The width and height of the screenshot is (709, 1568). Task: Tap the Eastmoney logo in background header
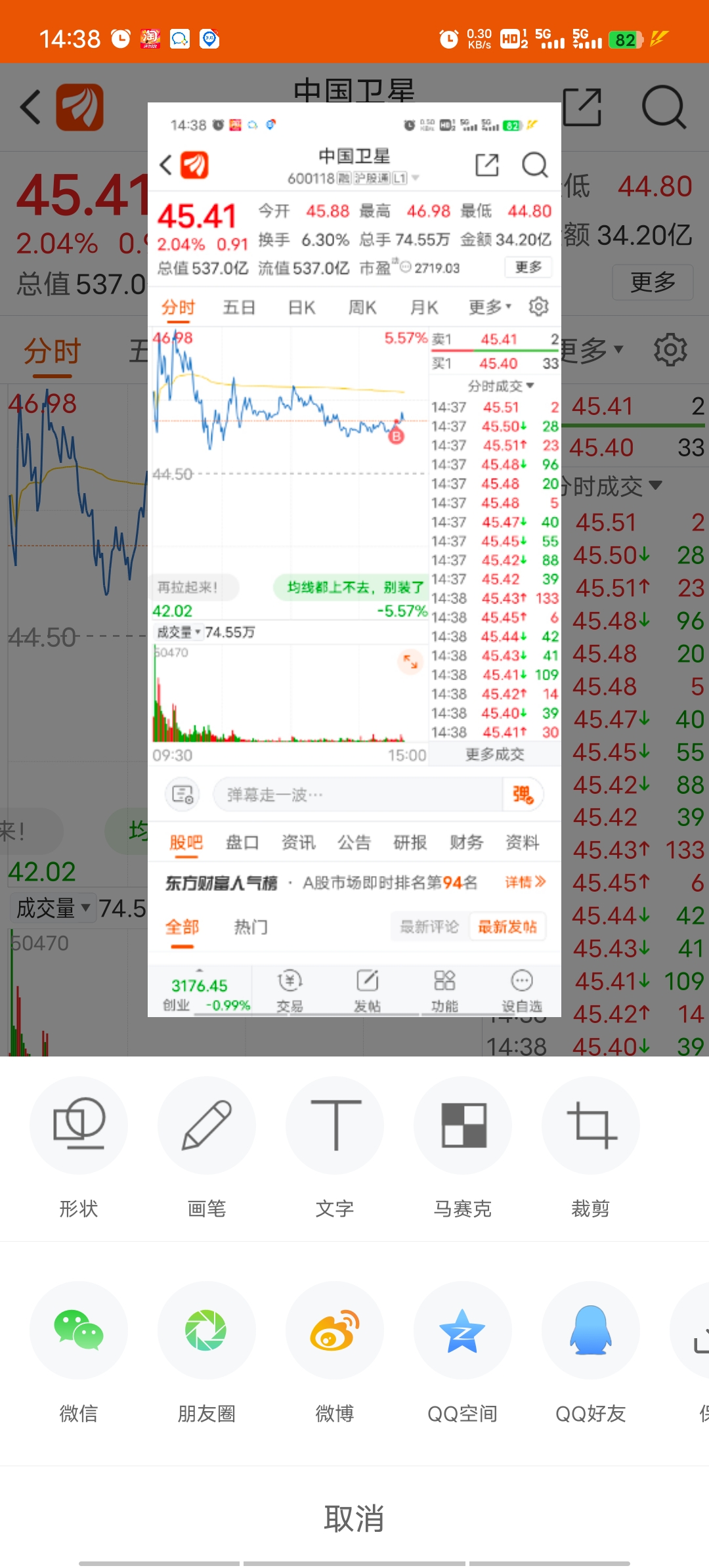[x=79, y=107]
